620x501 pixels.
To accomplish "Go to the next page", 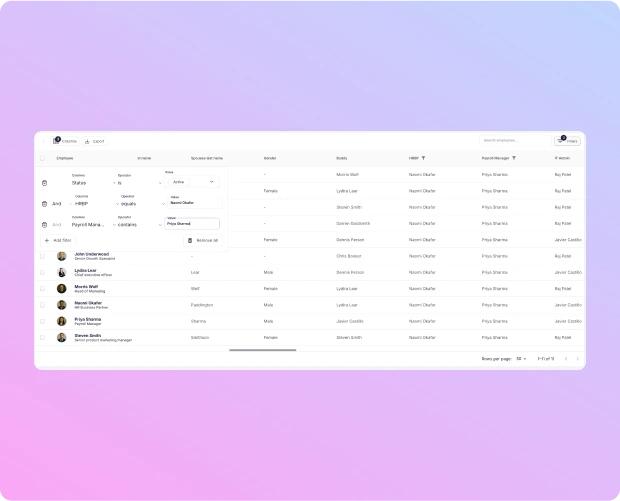I will point(578,358).
